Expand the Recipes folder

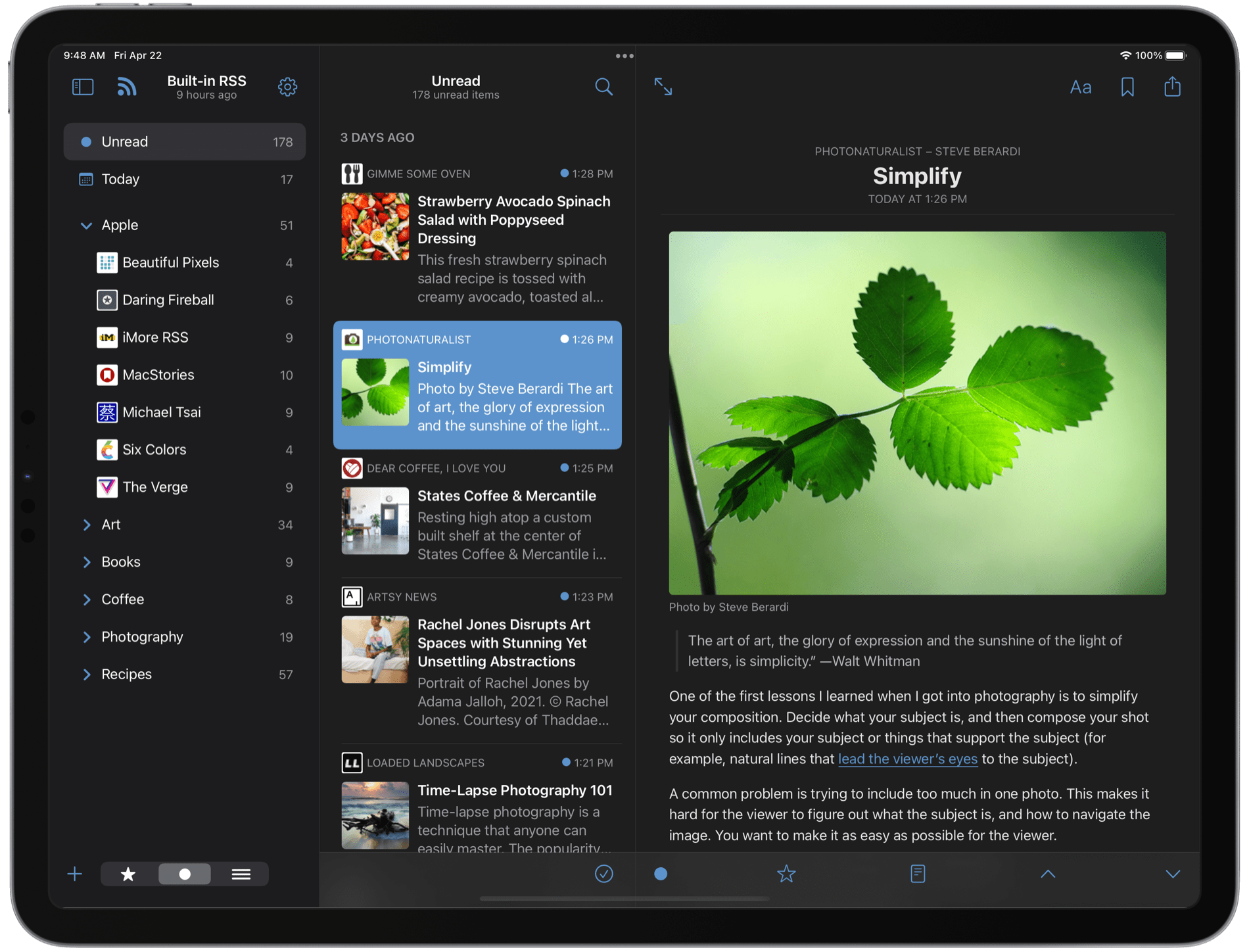(86, 675)
